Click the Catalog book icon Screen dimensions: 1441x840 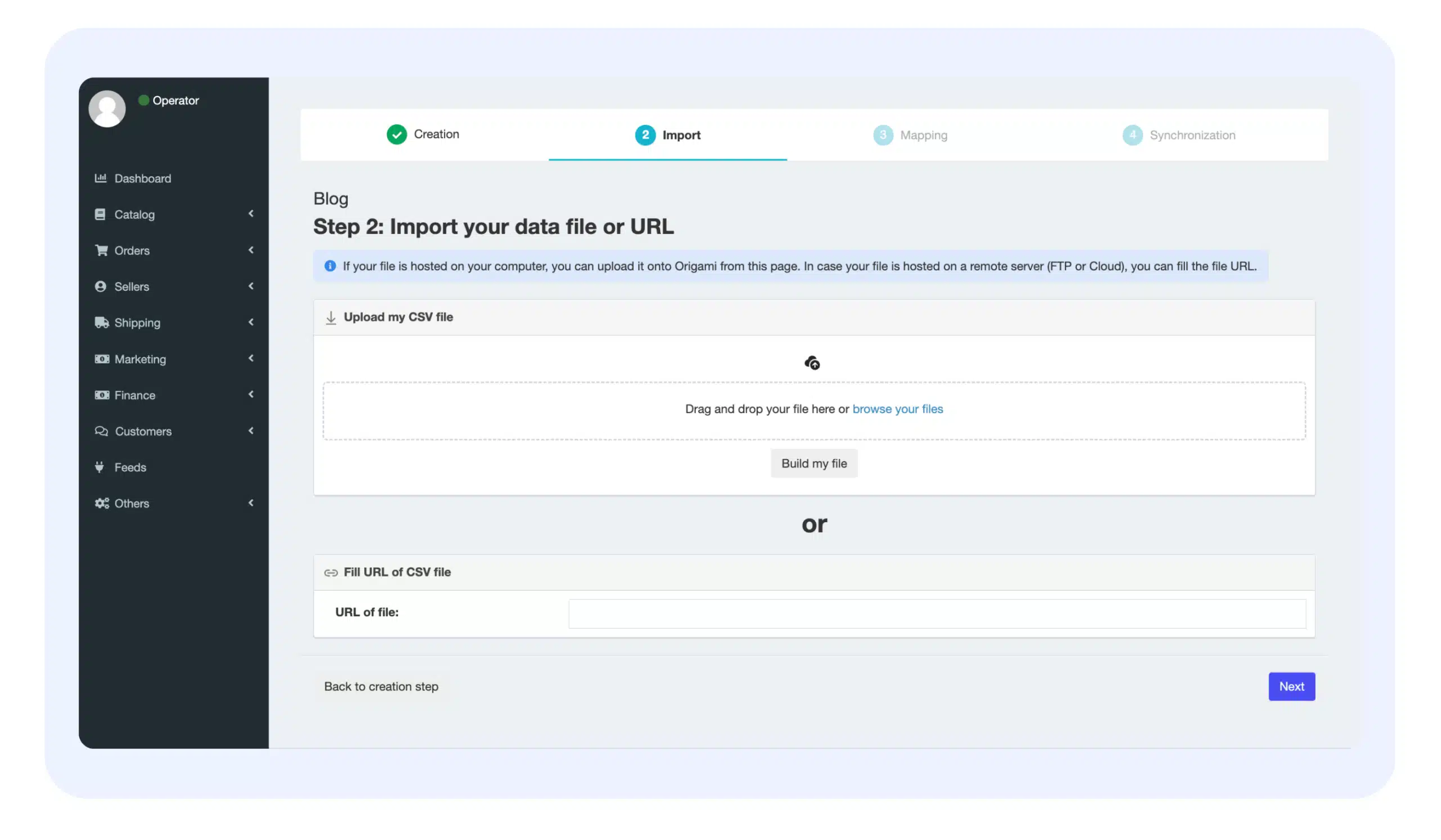(100, 214)
